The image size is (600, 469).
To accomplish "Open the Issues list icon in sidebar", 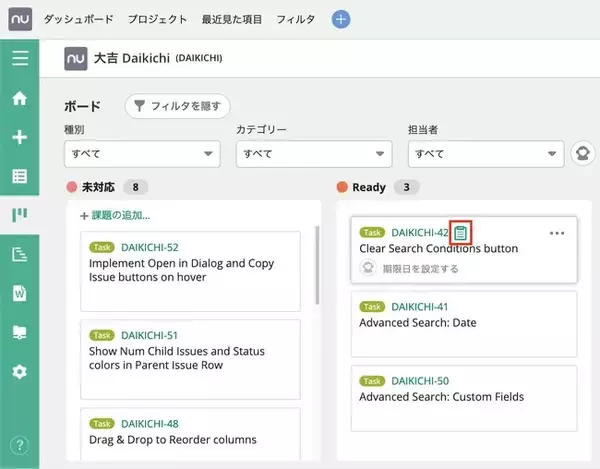I will (19, 176).
